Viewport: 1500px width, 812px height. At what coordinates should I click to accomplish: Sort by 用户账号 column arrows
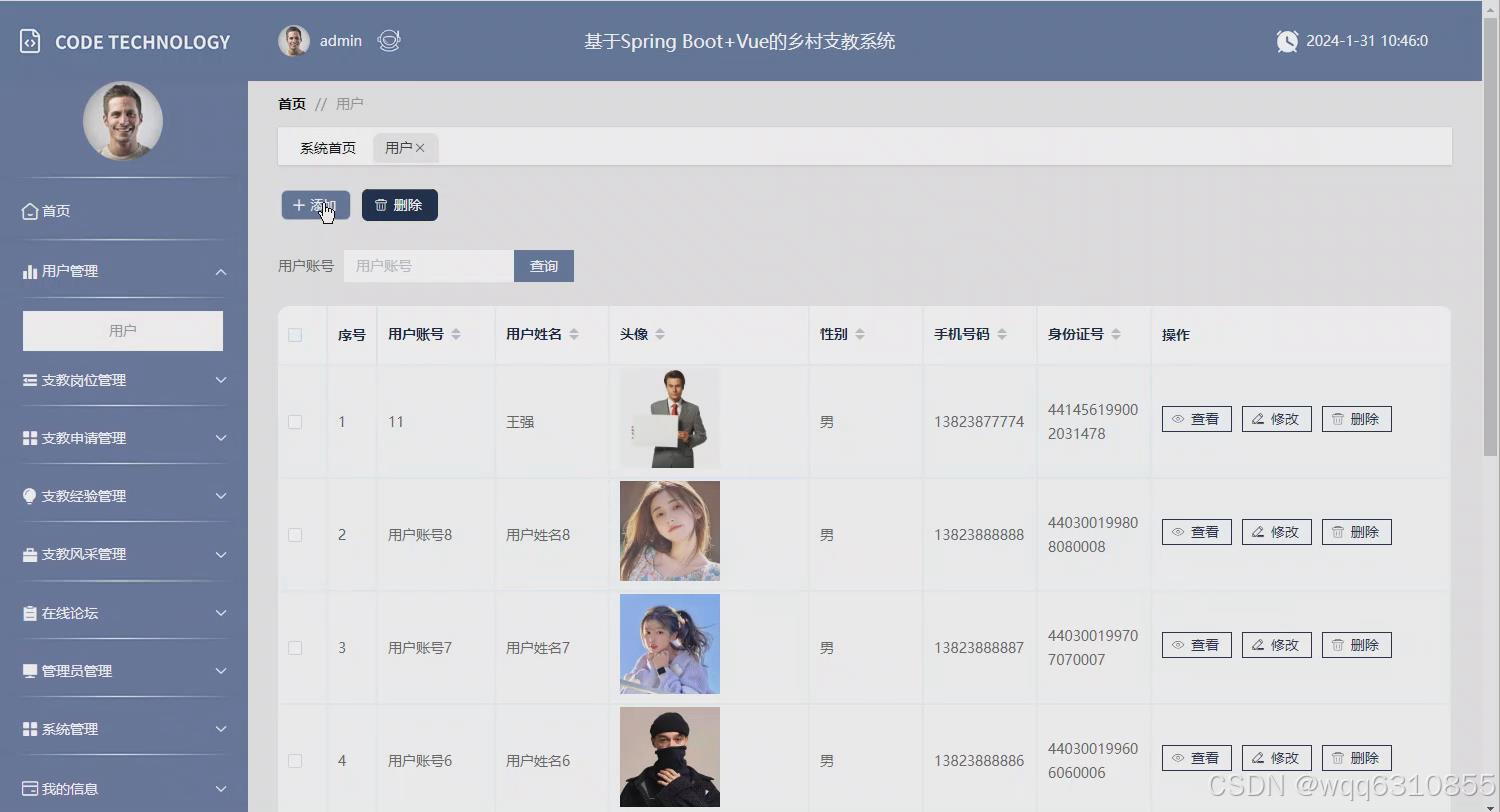[456, 334]
